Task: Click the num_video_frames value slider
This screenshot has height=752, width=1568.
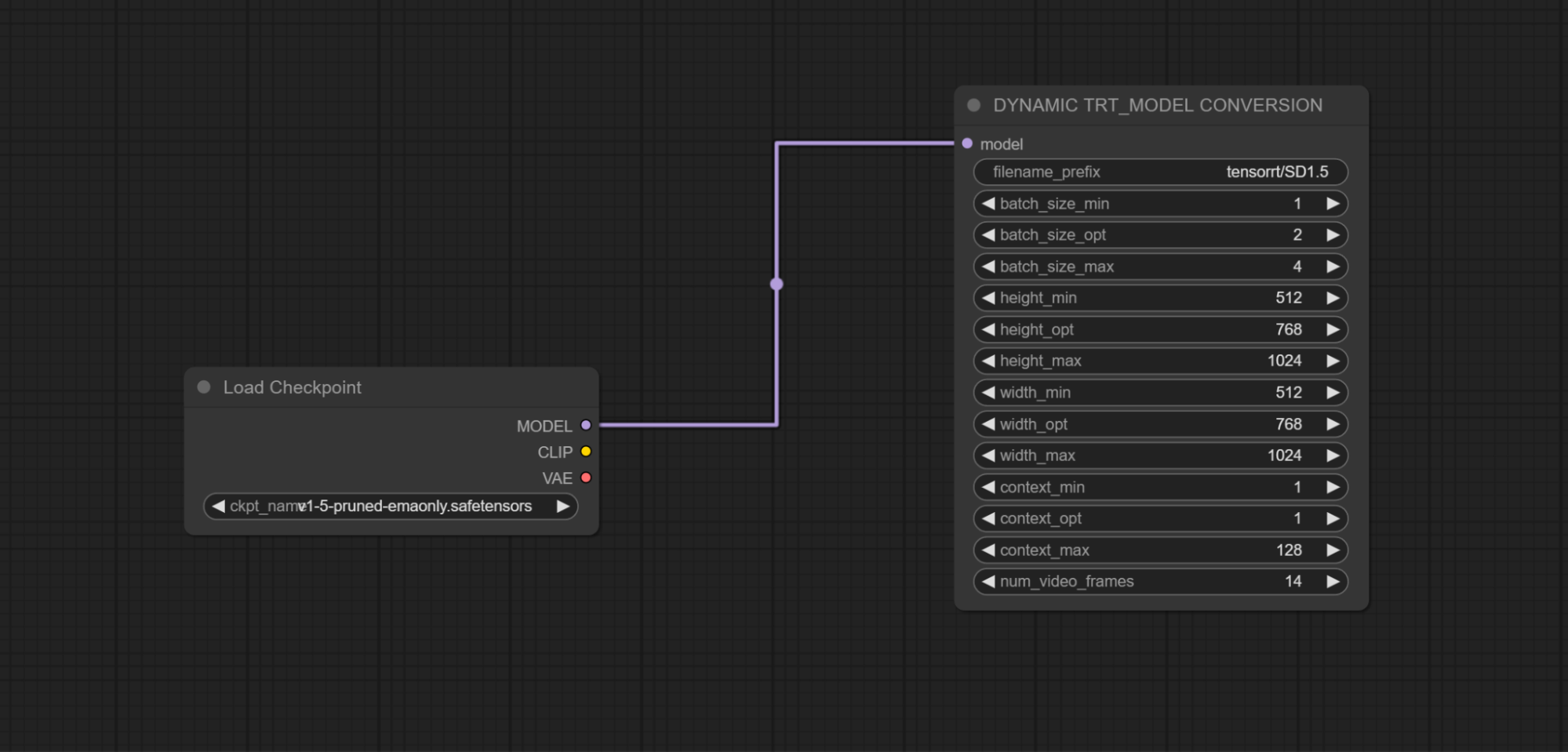Action: 1160,582
